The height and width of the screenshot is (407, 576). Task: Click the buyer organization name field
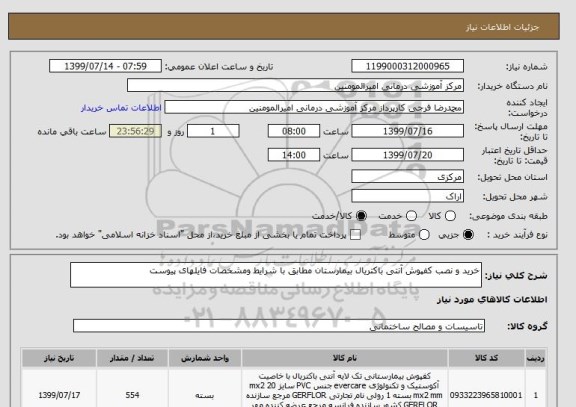295,86
